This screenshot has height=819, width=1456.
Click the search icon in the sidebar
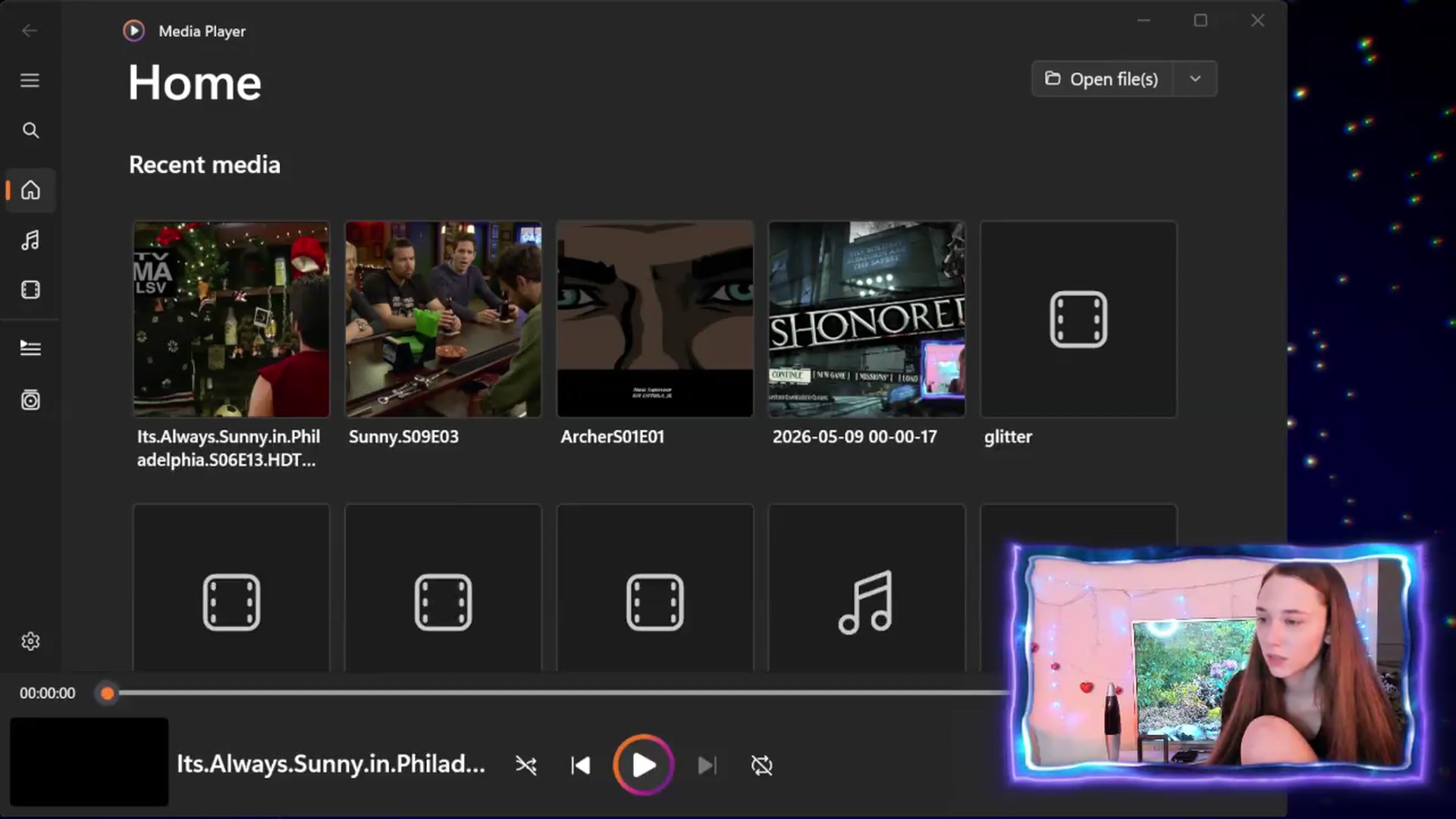coord(30,130)
